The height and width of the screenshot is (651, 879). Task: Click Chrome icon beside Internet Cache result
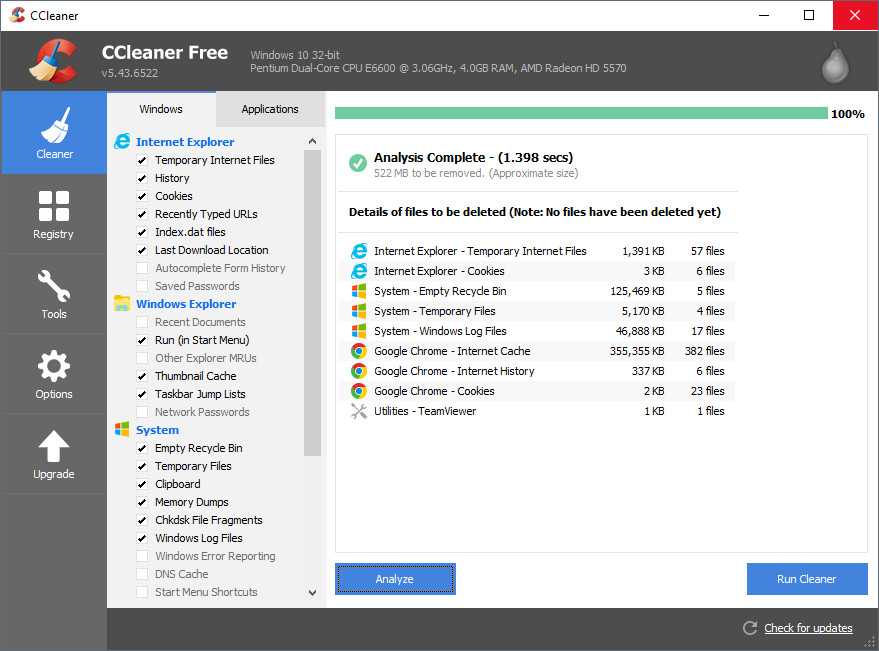click(359, 351)
